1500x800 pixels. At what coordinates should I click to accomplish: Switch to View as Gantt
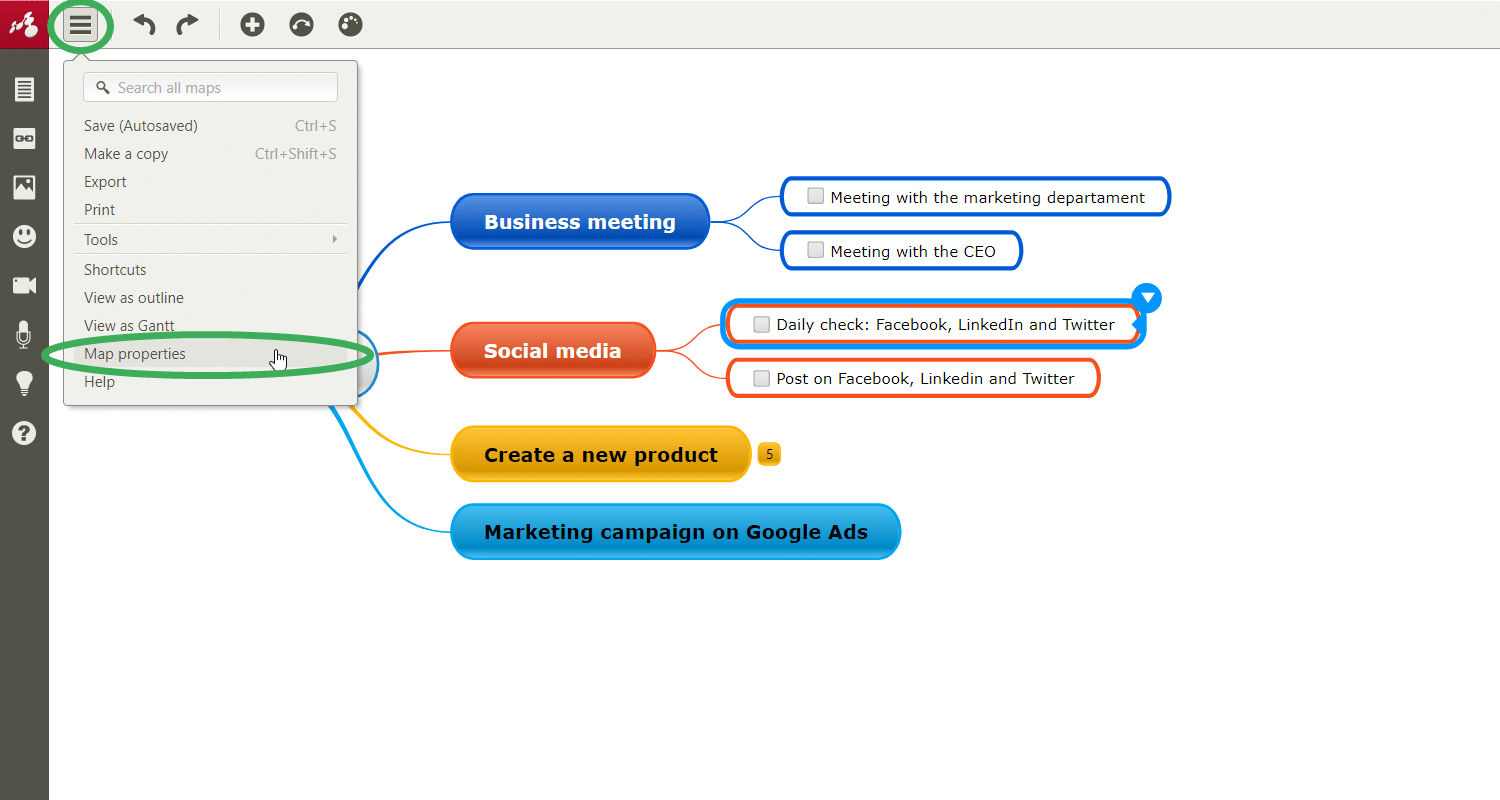point(210,326)
